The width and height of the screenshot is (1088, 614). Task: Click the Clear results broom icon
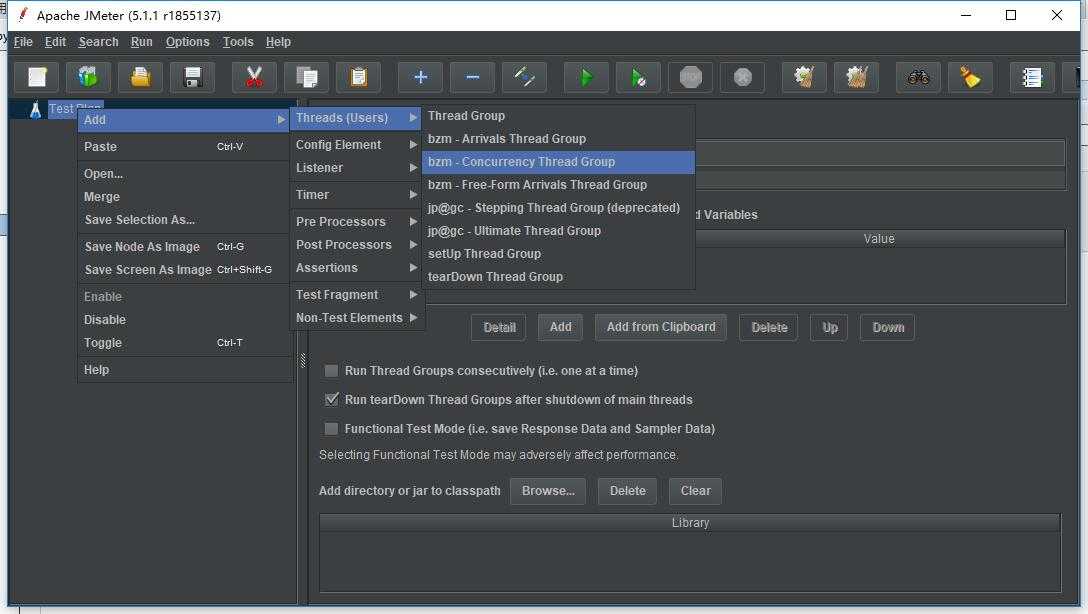(804, 77)
